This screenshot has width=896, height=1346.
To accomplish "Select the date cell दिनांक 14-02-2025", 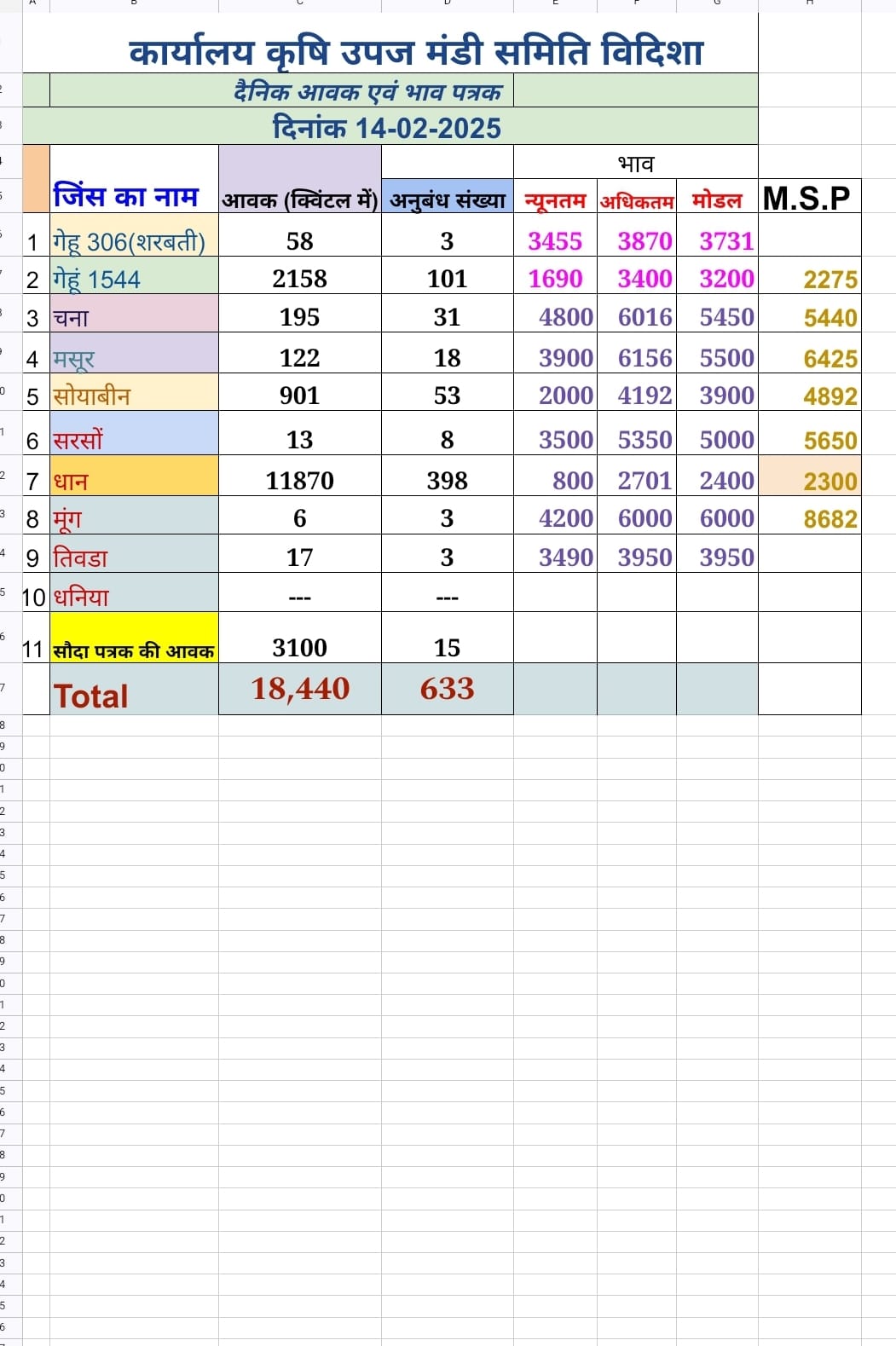I will click(x=390, y=127).
